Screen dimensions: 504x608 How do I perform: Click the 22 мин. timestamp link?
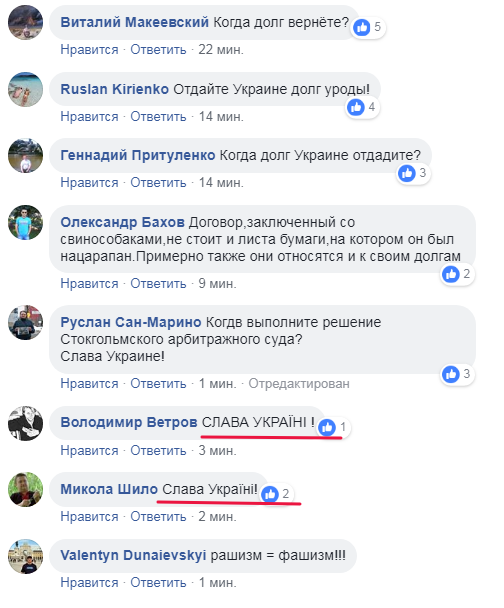pos(221,50)
